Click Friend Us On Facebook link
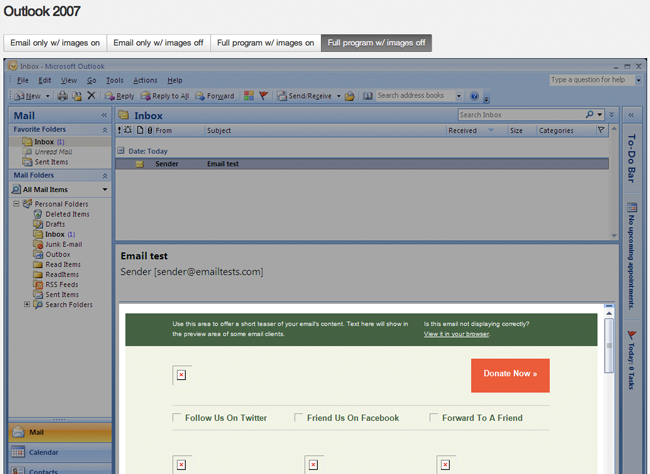The height and width of the screenshot is (474, 650). pyautogui.click(x=353, y=418)
